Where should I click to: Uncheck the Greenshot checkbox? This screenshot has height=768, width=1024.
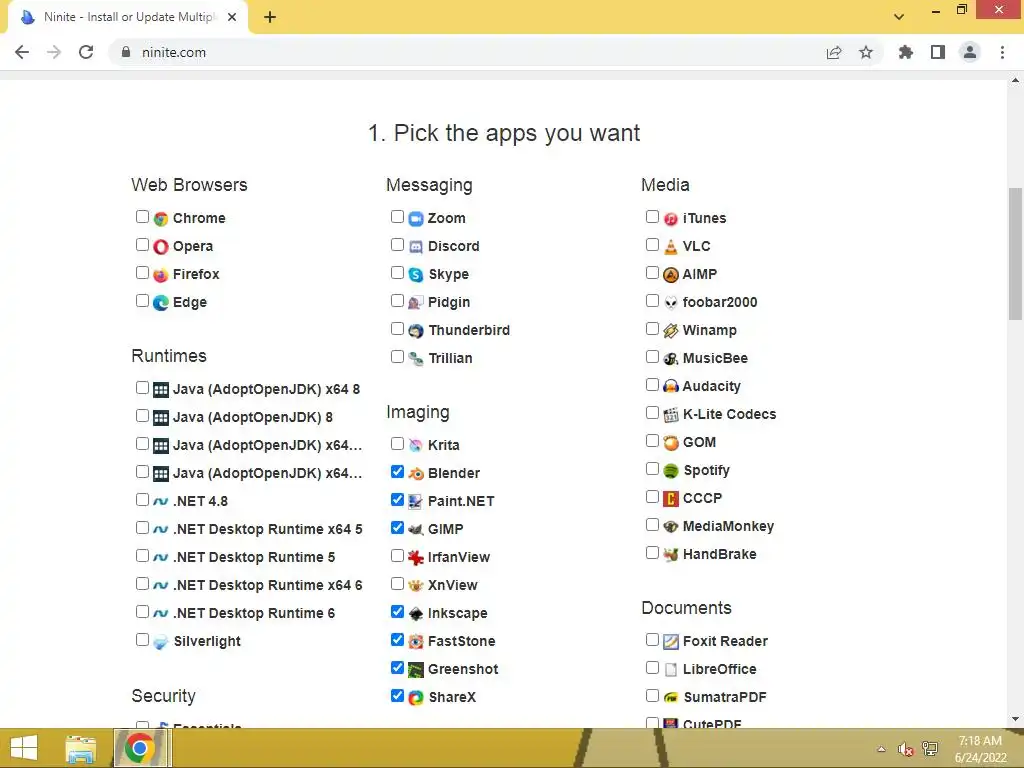tap(397, 668)
